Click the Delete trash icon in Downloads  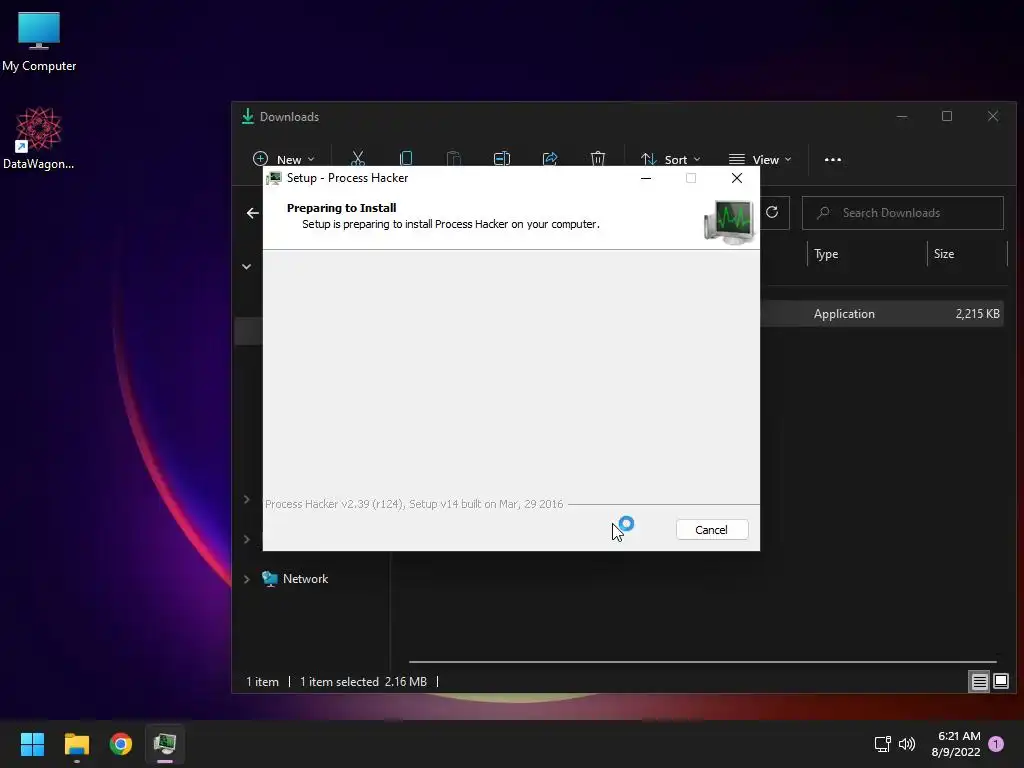click(x=598, y=159)
